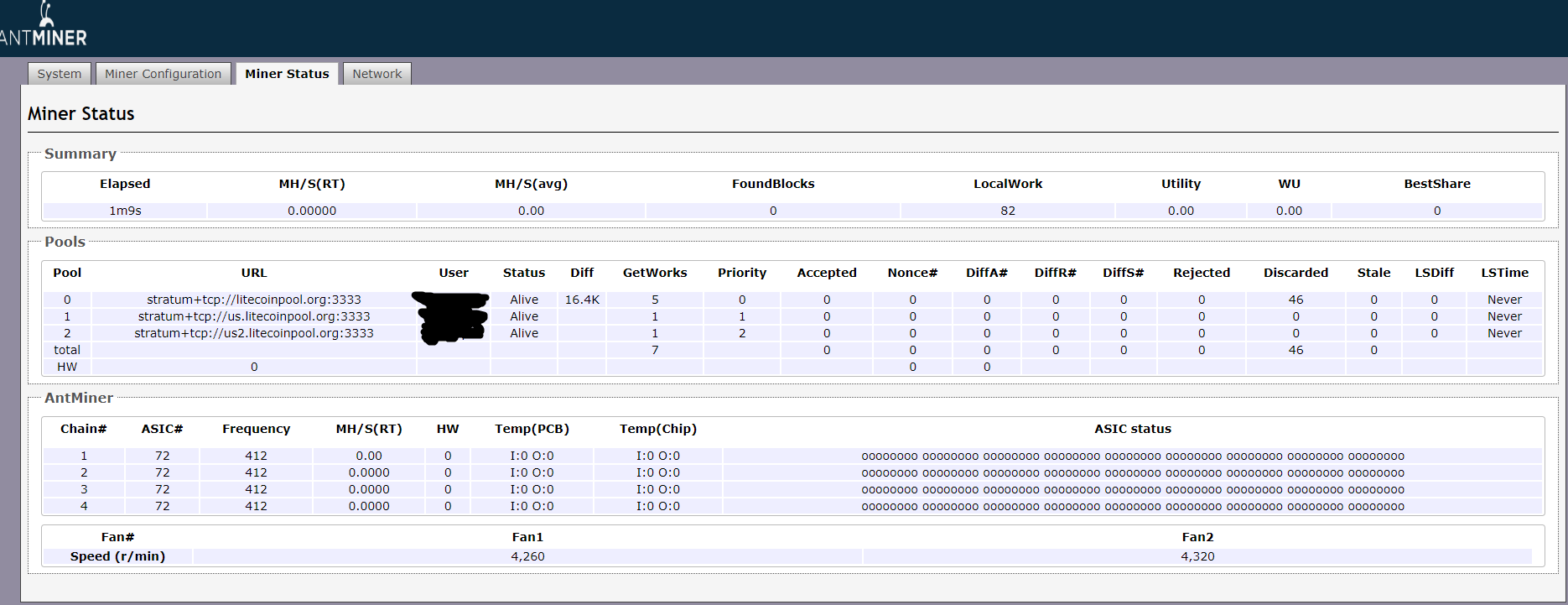
Task: Click the MH/S(RT) column header in Summary
Action: click(x=312, y=184)
